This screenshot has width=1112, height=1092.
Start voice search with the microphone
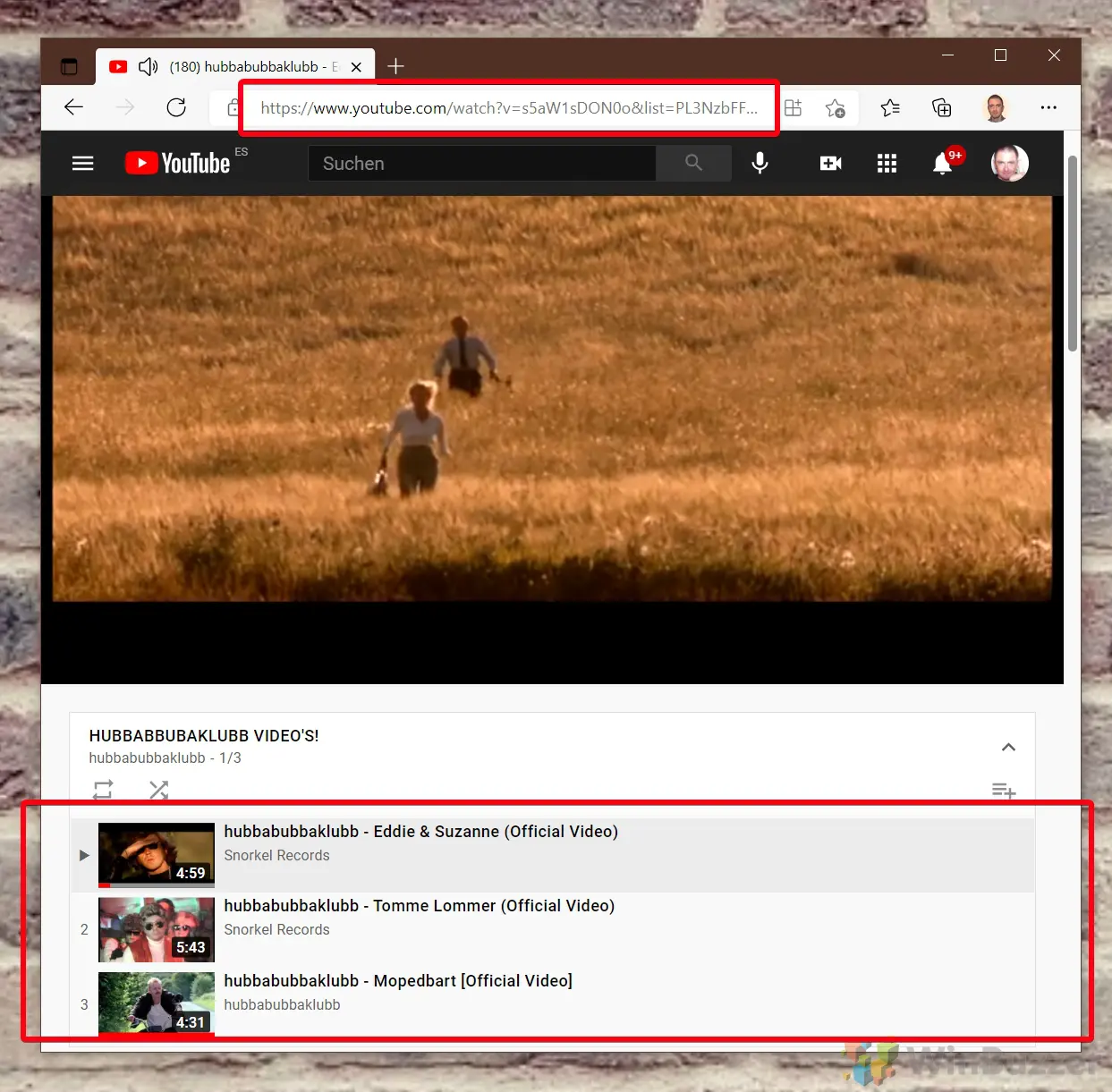pos(760,163)
